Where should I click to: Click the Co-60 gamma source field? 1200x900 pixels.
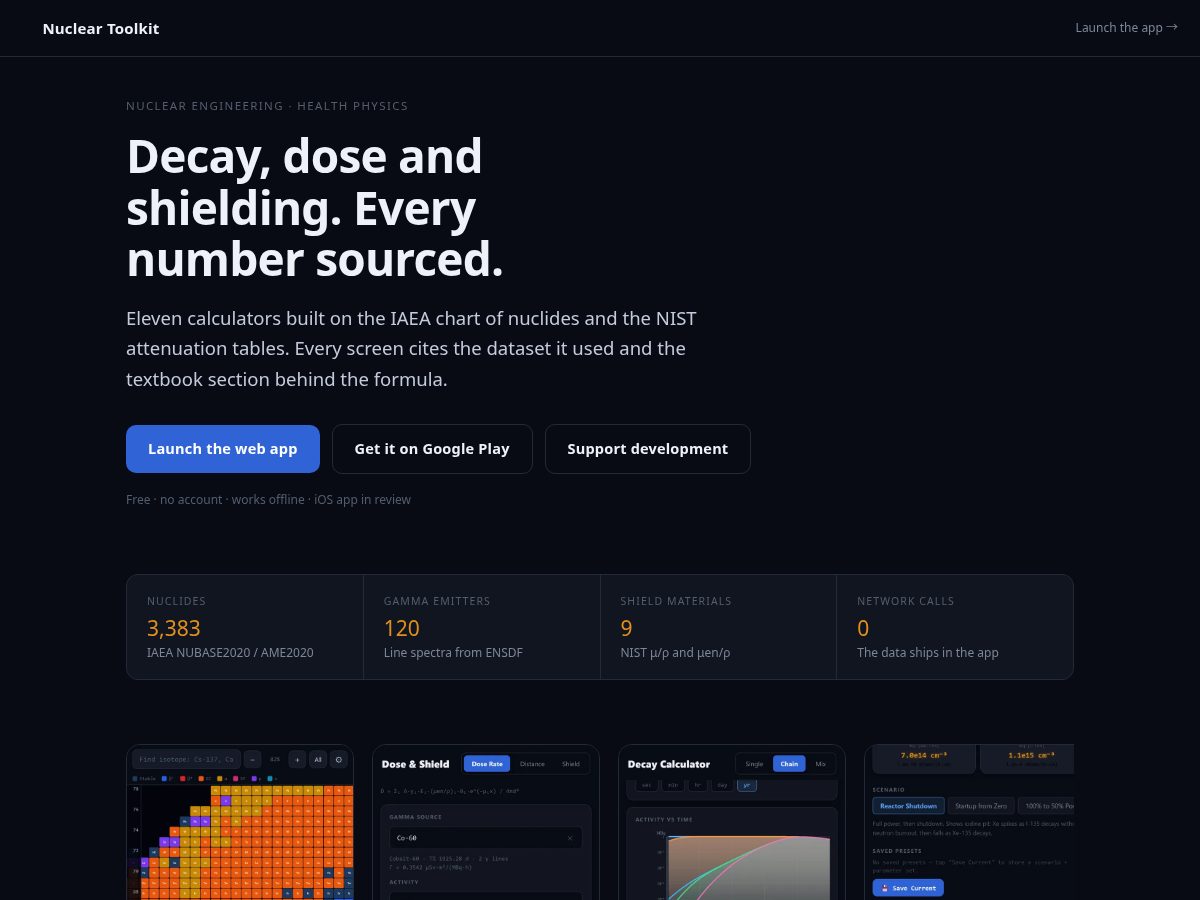click(486, 838)
